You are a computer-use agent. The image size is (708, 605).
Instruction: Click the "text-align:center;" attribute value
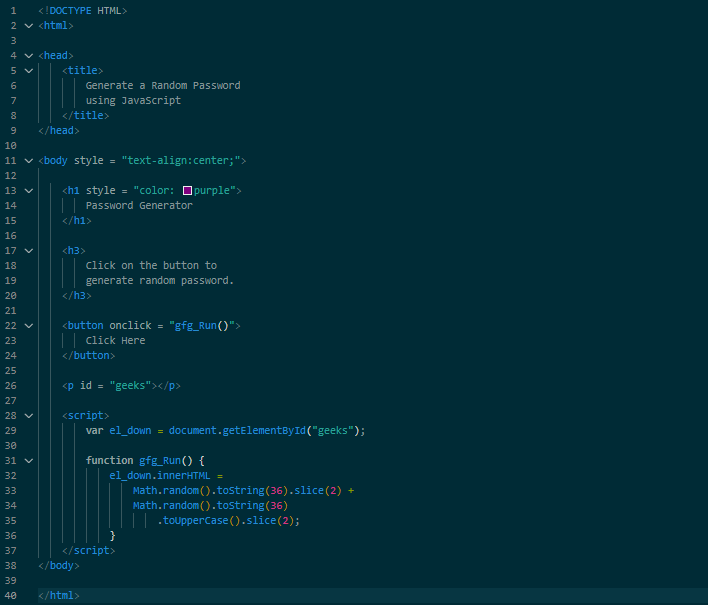181,161
